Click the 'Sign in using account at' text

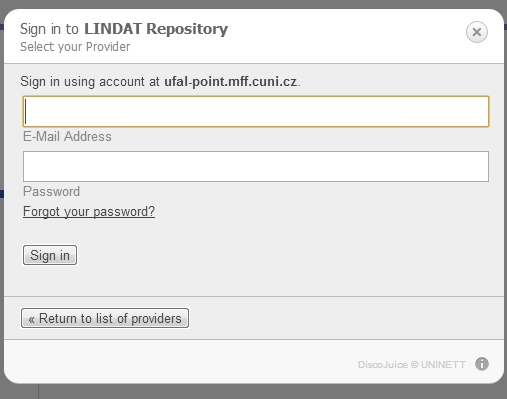90,81
